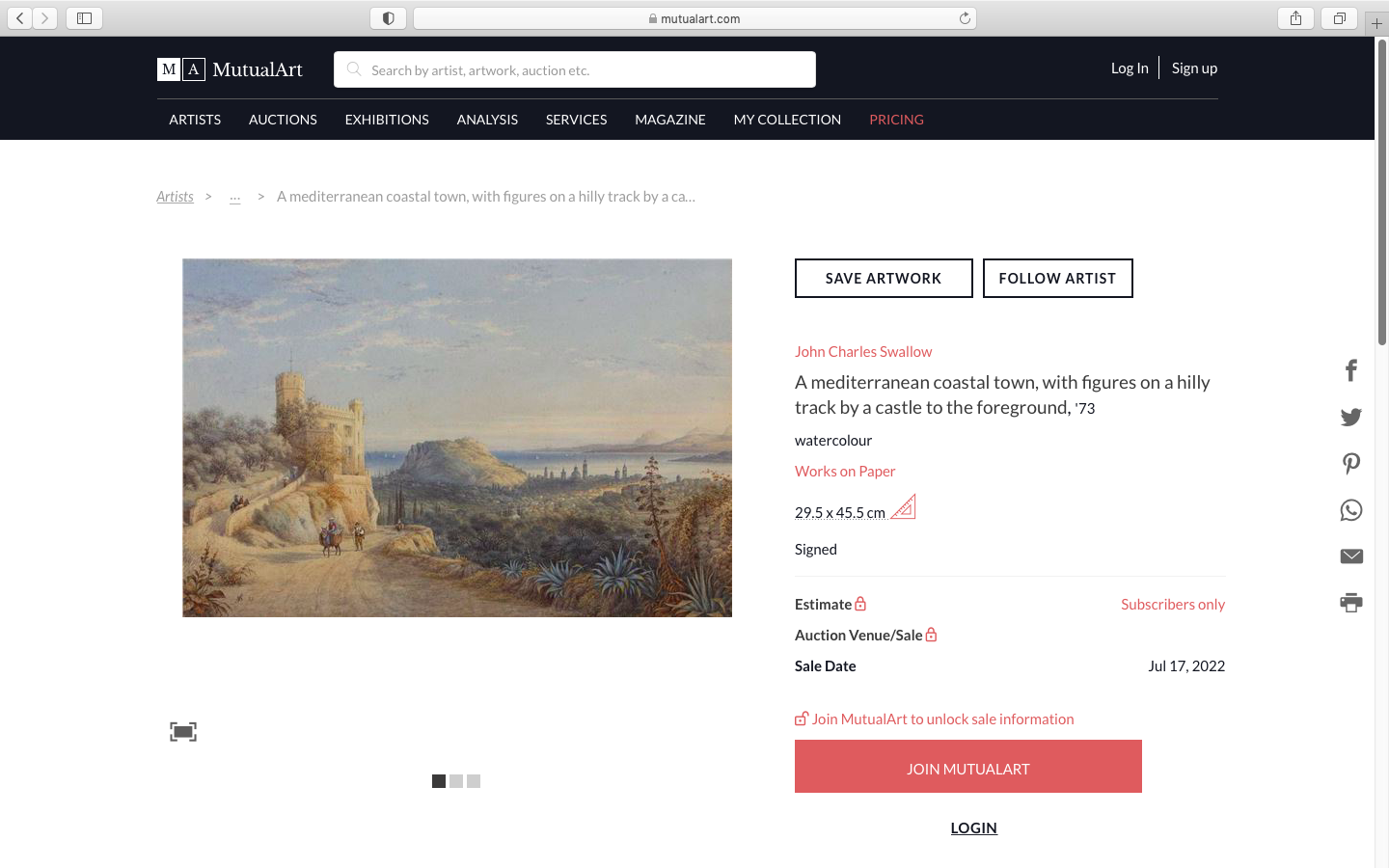The image size is (1389, 868).
Task: Share artwork via WhatsApp icon
Action: coord(1351,510)
